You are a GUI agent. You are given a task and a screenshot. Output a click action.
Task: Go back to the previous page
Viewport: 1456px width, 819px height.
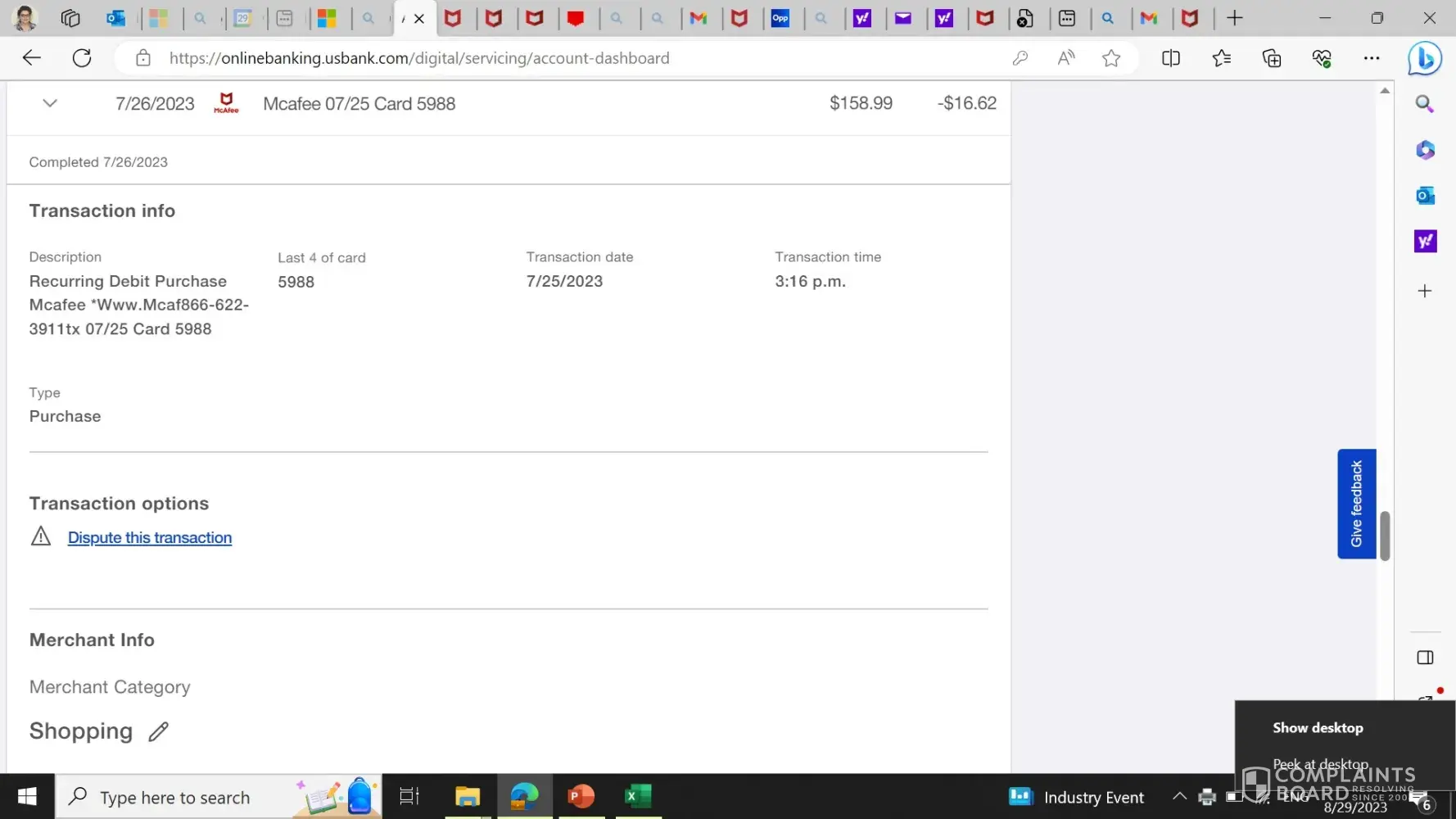pyautogui.click(x=32, y=58)
